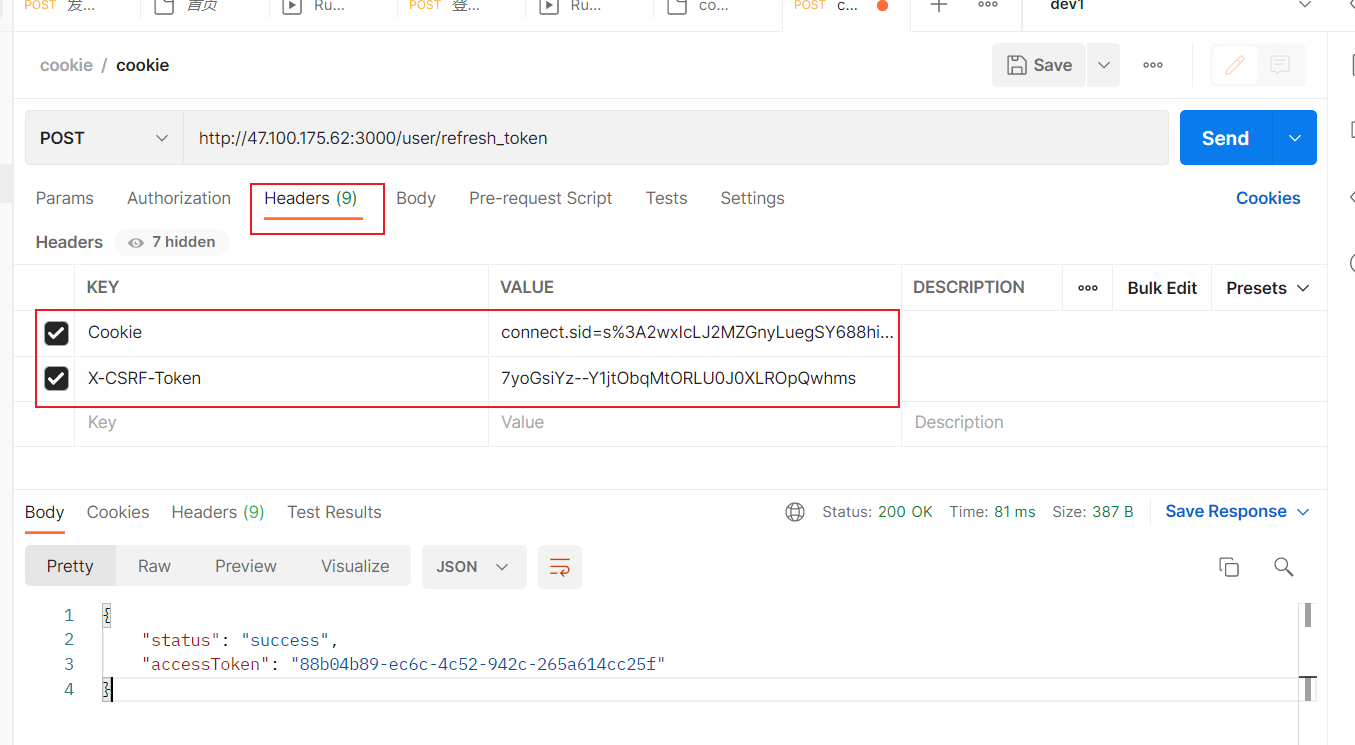The width and height of the screenshot is (1355, 745).
Task: Open the response Cookies tab
Action: click(x=118, y=512)
